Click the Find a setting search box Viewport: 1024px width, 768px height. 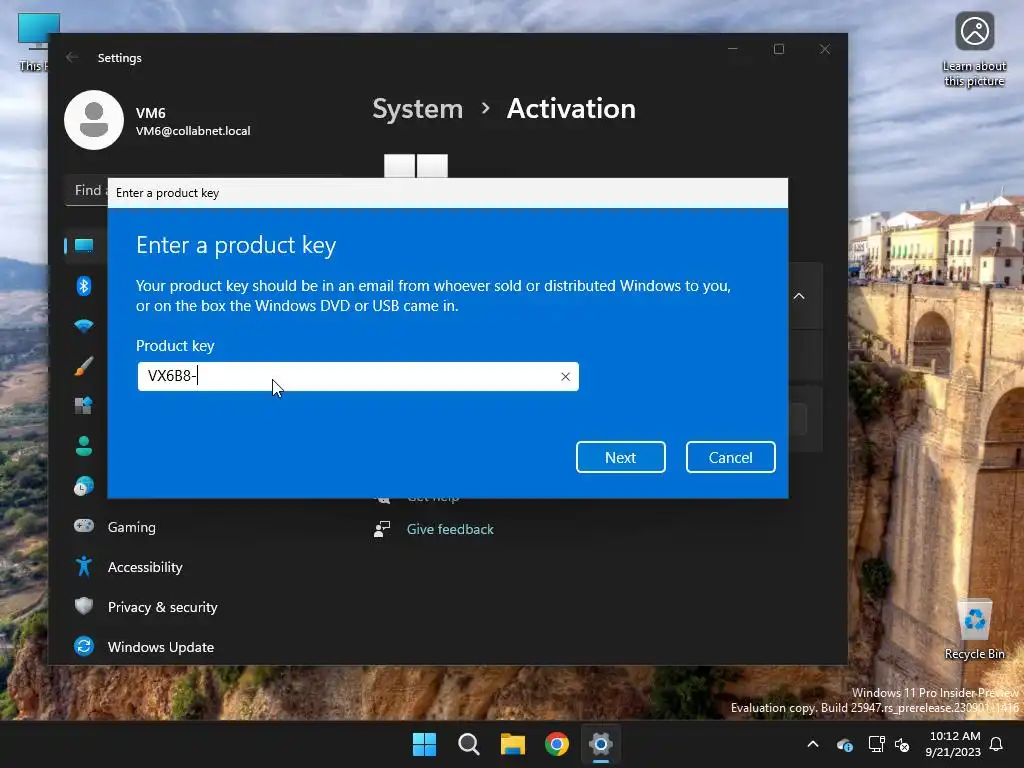point(87,191)
